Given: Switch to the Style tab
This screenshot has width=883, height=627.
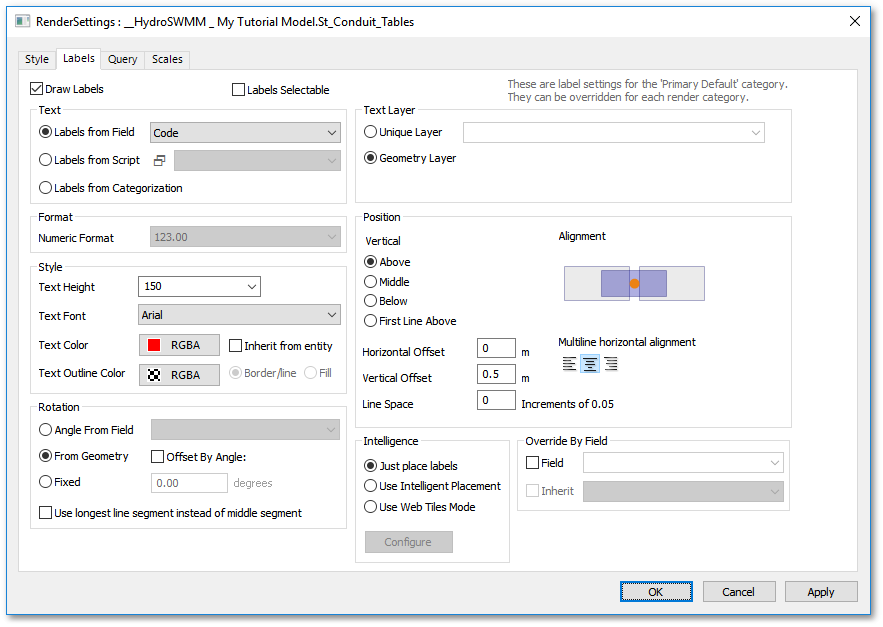Looking at the screenshot, I should tap(37, 59).
